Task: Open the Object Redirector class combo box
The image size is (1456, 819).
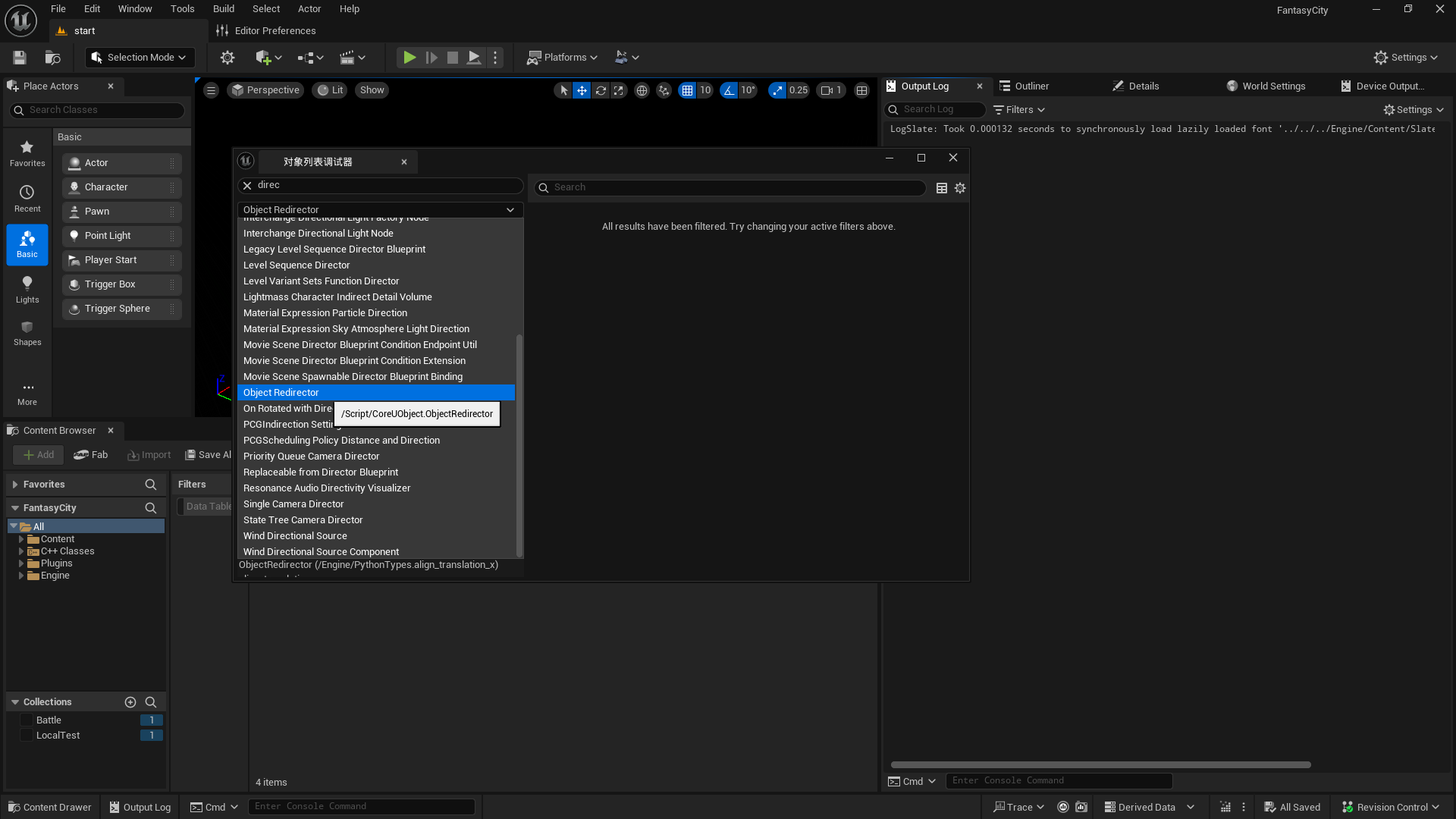Action: tap(380, 210)
